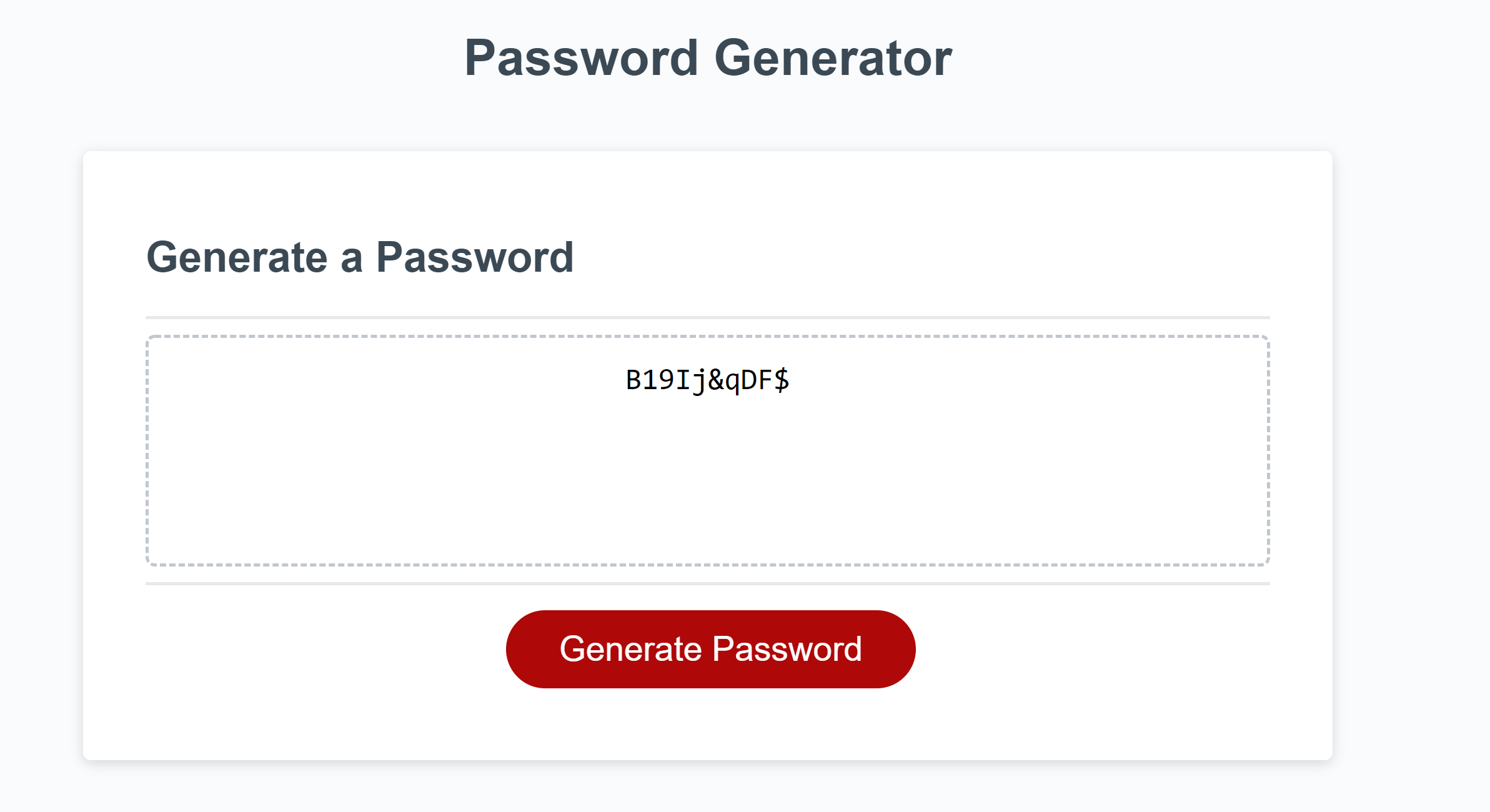Click the center of the password output field

(x=707, y=450)
